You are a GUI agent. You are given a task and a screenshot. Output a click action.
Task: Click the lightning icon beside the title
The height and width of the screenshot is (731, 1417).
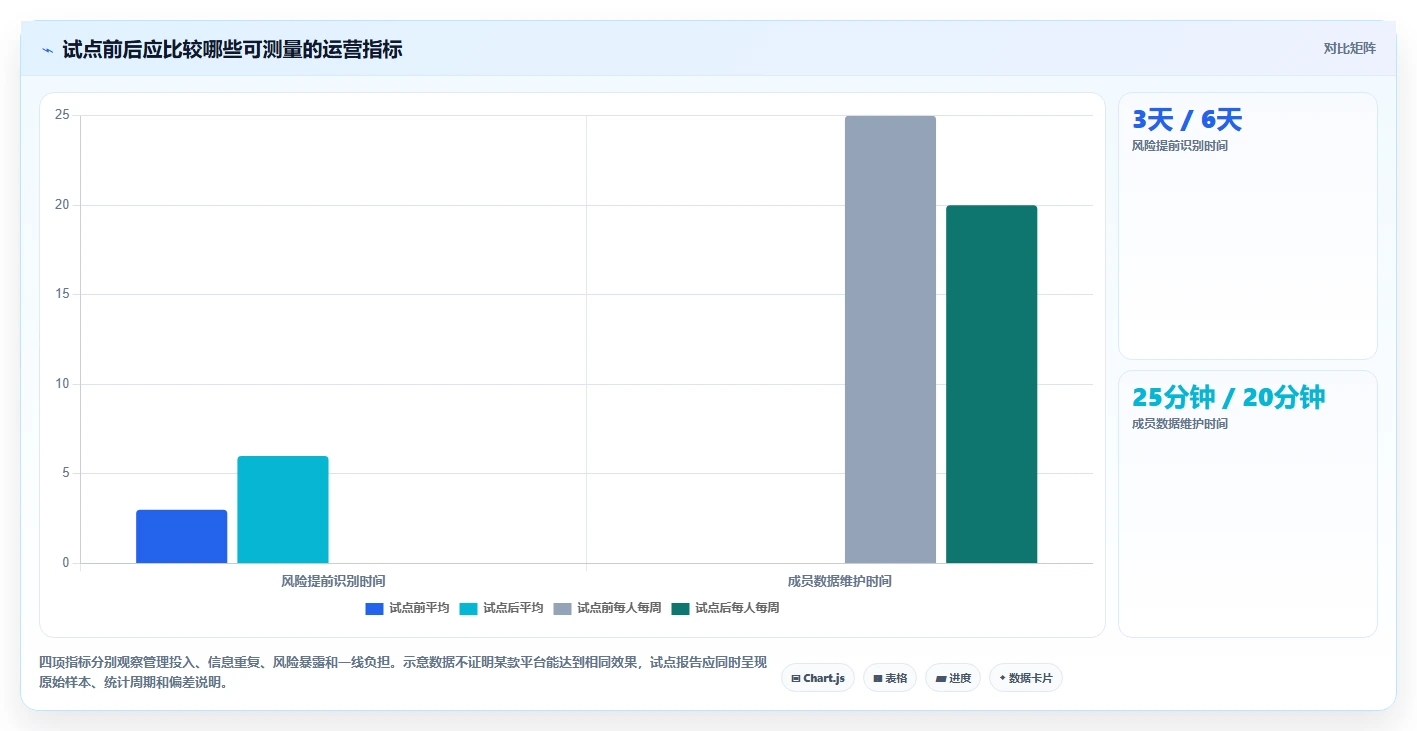tap(47, 50)
